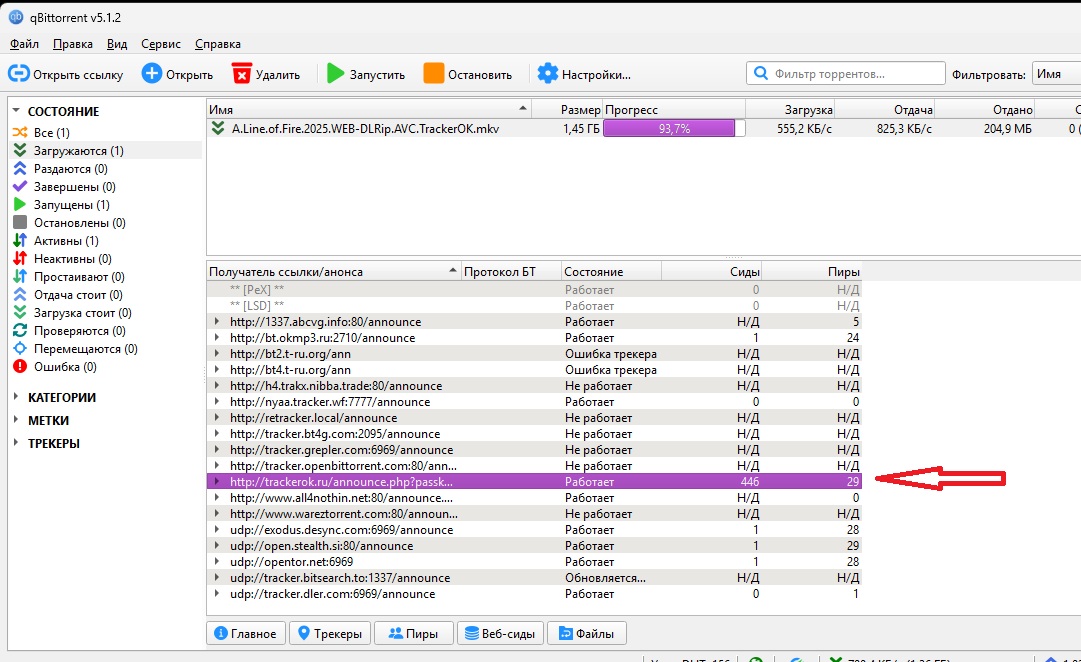
Task: Select the red Error filter icon
Action: coord(19,367)
